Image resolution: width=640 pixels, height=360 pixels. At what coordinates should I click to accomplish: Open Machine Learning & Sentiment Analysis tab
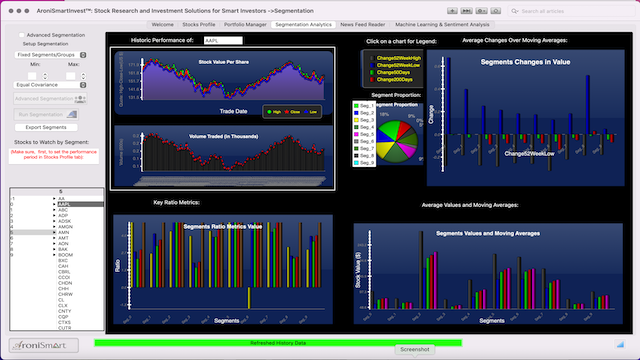pos(442,24)
